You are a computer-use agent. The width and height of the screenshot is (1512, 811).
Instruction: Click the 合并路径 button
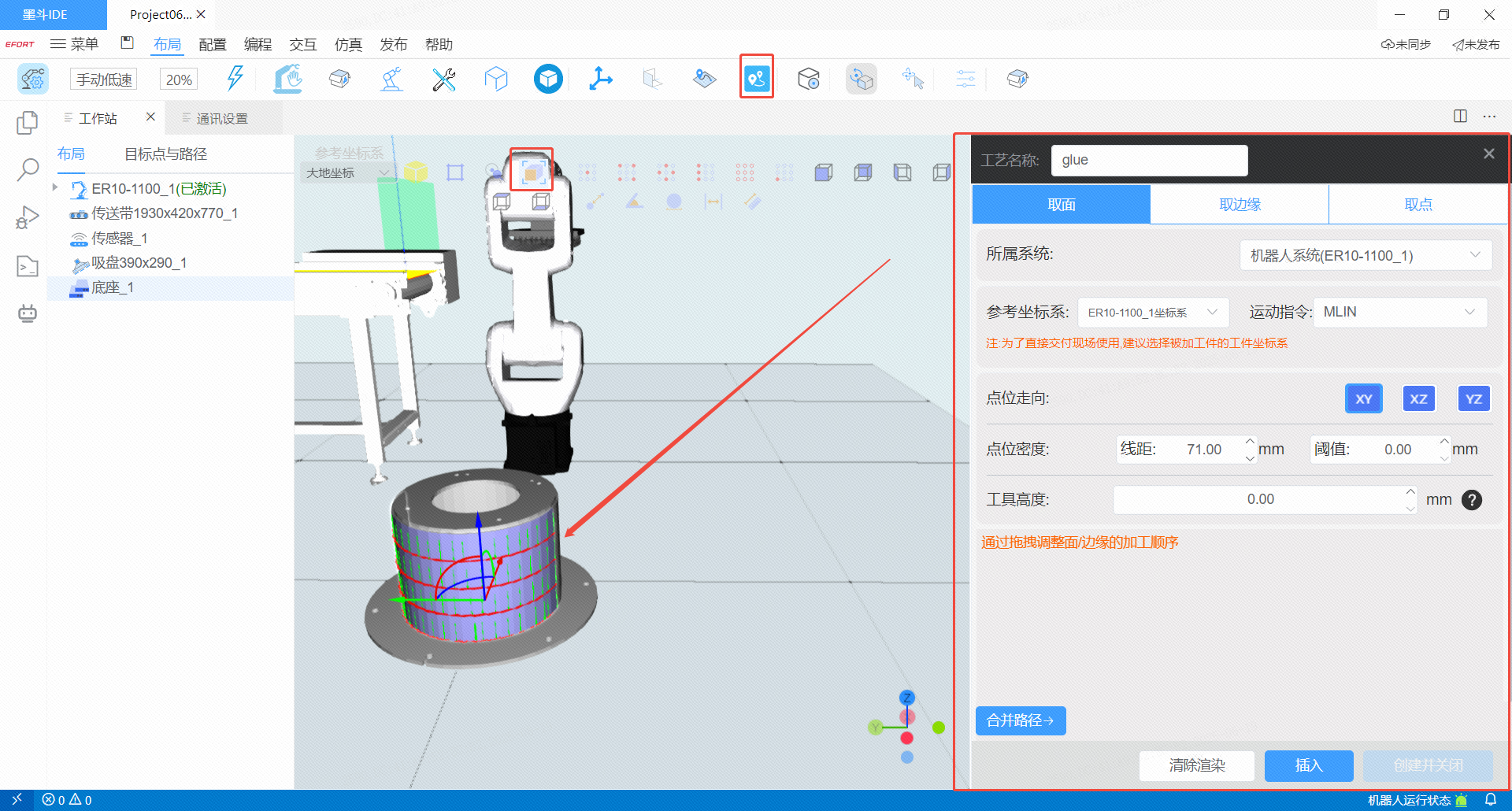[x=1021, y=720]
